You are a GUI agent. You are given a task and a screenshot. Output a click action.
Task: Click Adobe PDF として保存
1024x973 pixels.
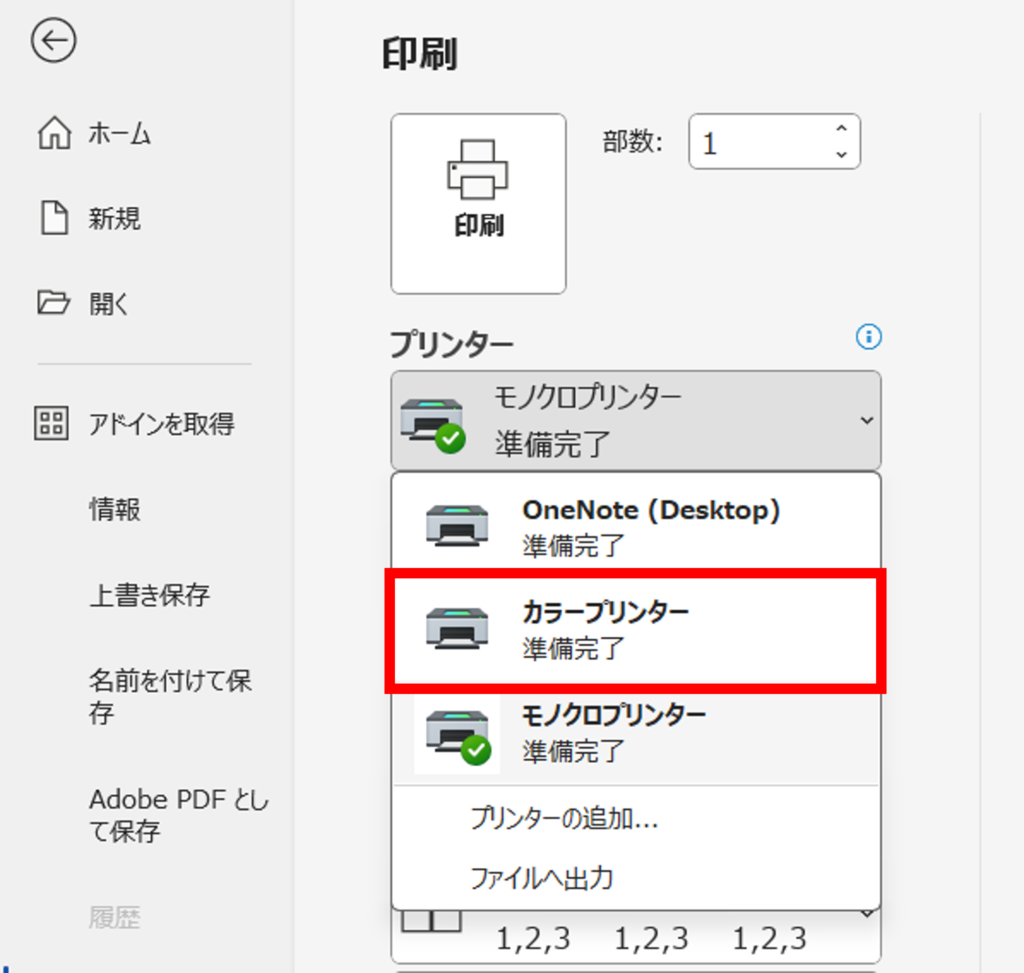[x=179, y=815]
